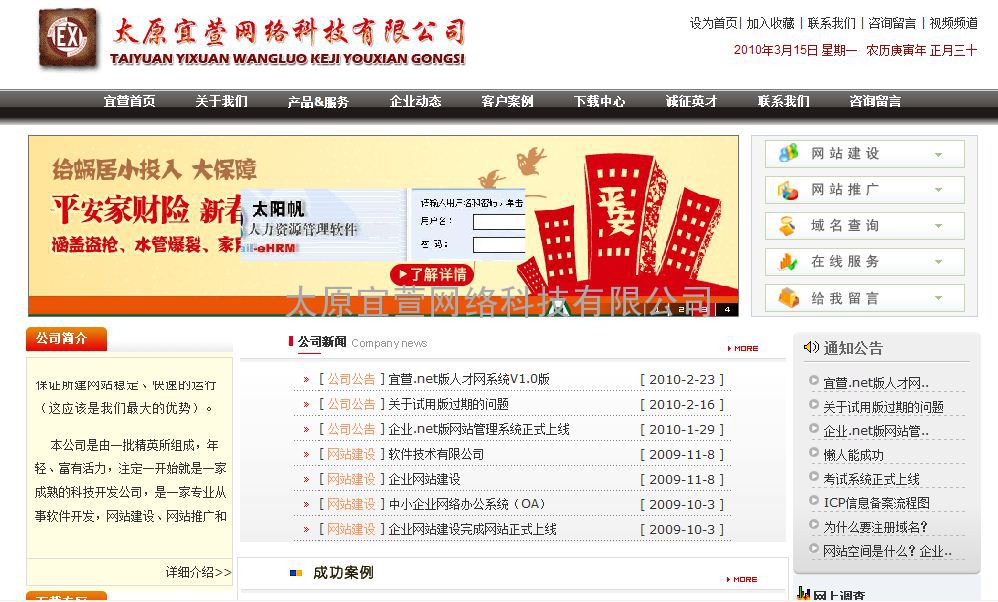Click 详细介绍>> in company intro
998x602 pixels.
click(x=198, y=572)
